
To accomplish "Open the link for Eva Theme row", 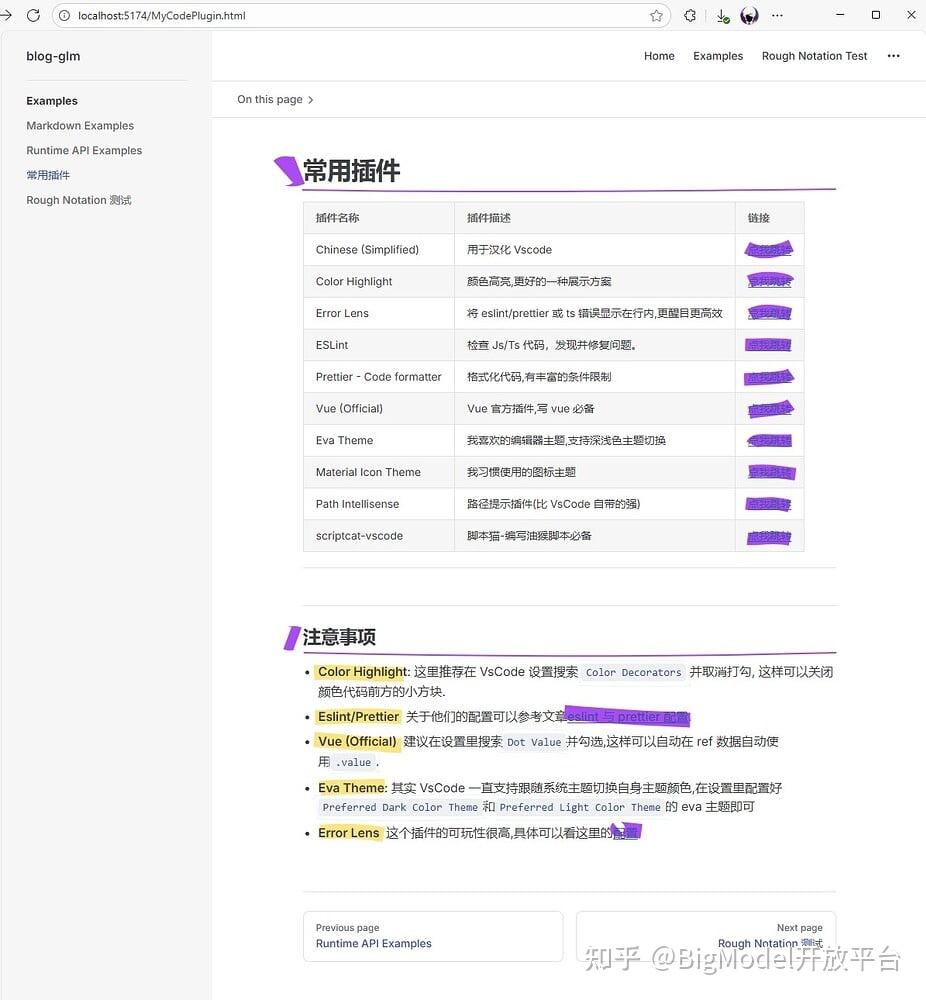I will (770, 441).
